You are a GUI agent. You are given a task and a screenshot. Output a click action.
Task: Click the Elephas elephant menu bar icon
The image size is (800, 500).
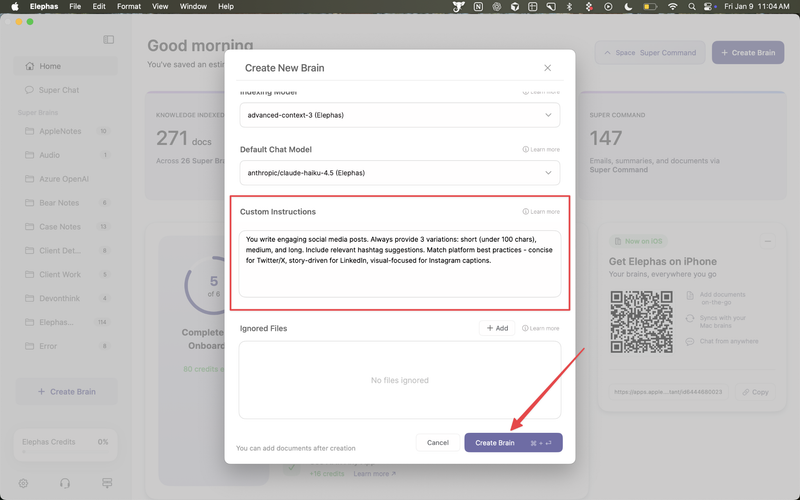[x=459, y=7]
